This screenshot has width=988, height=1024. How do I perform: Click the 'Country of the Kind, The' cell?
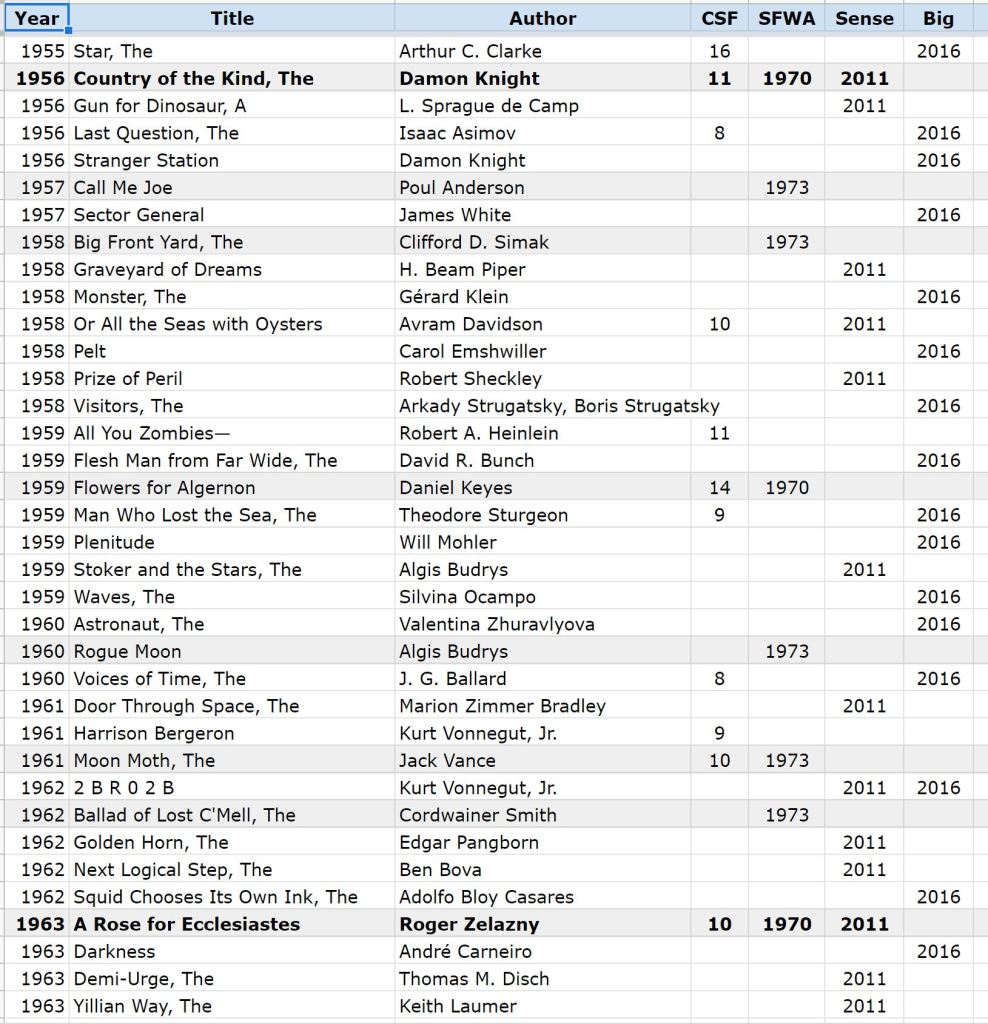point(194,78)
